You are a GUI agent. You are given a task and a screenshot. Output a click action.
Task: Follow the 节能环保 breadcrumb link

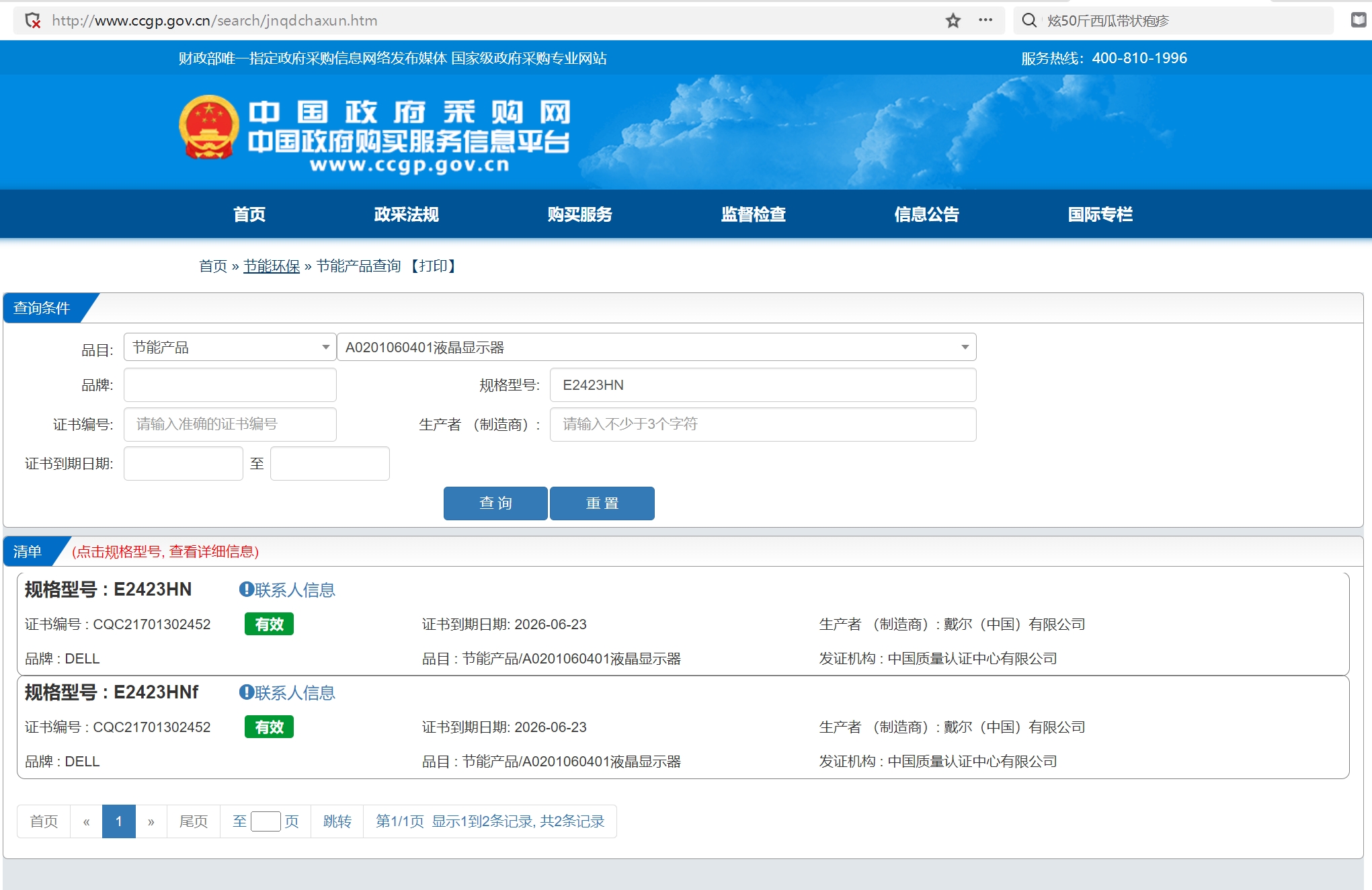[x=272, y=266]
